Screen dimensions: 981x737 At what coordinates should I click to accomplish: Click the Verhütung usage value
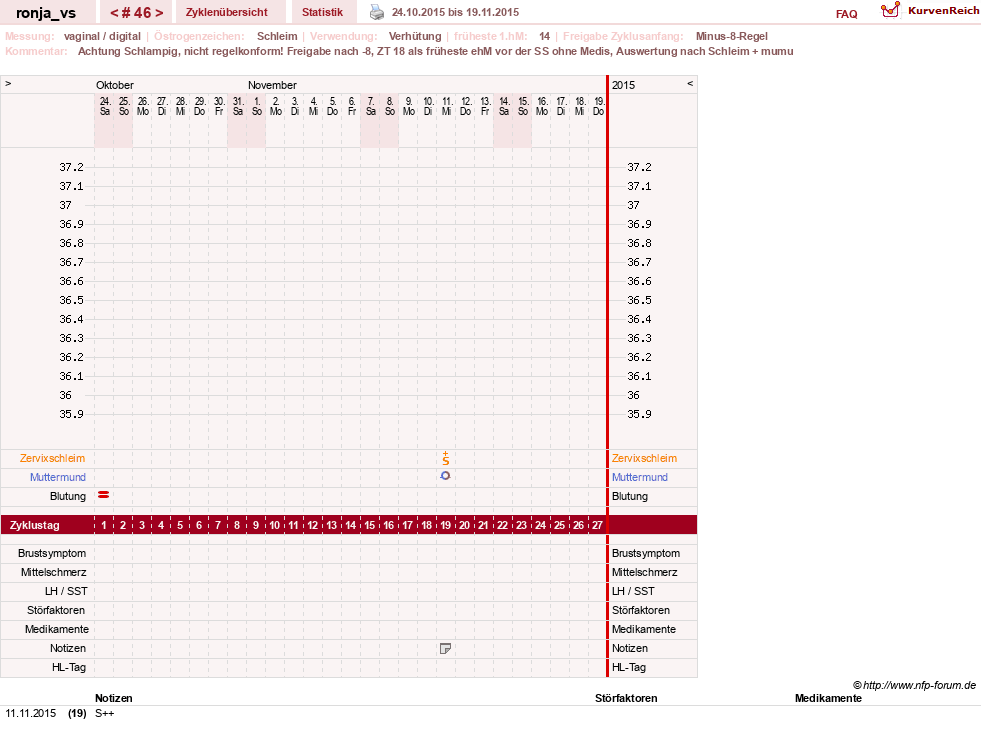pos(415,36)
